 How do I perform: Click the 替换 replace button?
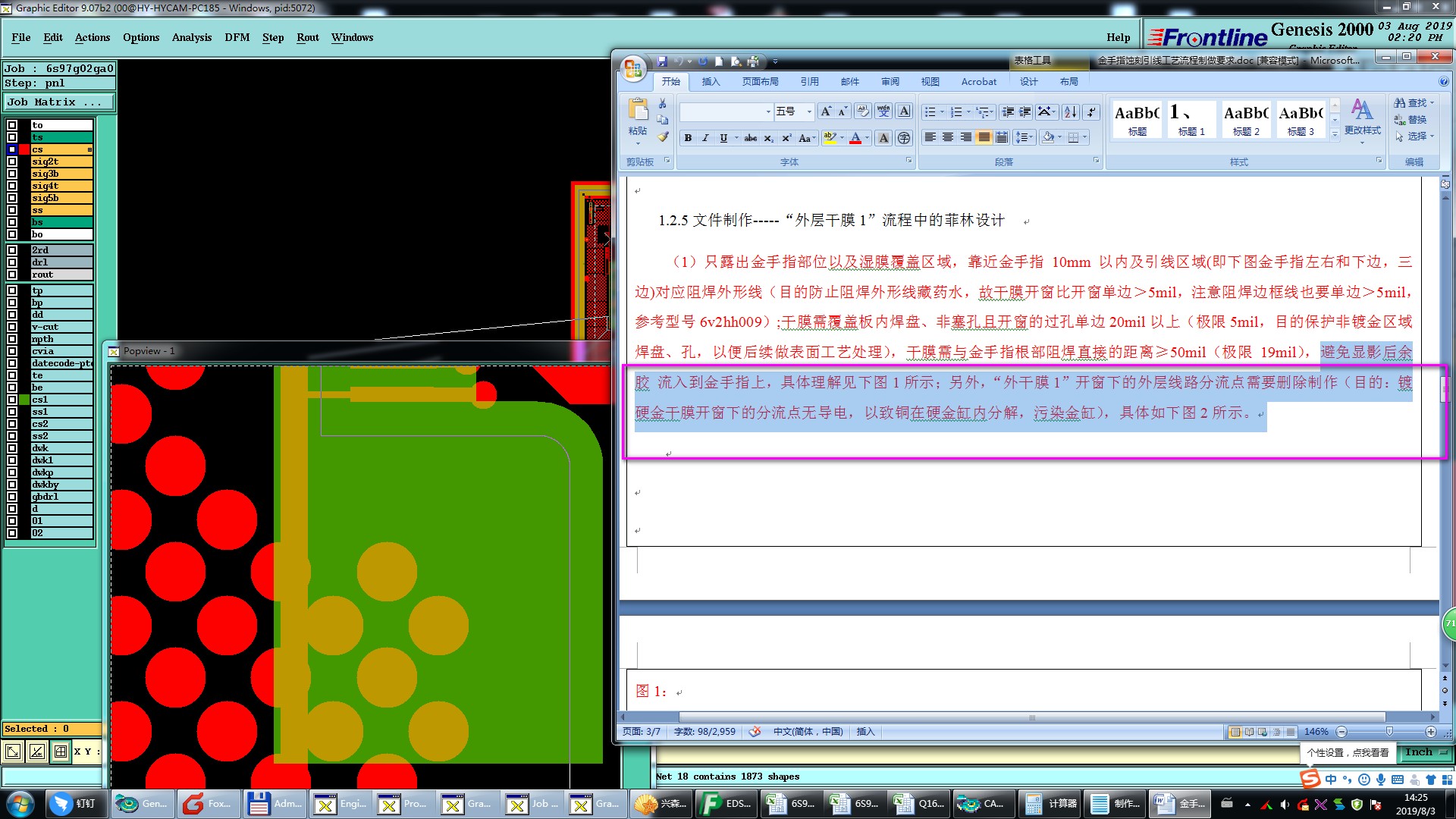tap(1410, 120)
